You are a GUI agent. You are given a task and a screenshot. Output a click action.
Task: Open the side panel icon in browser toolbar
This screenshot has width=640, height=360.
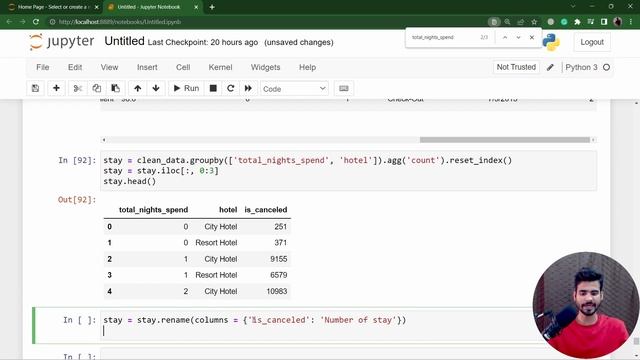pos(604,22)
